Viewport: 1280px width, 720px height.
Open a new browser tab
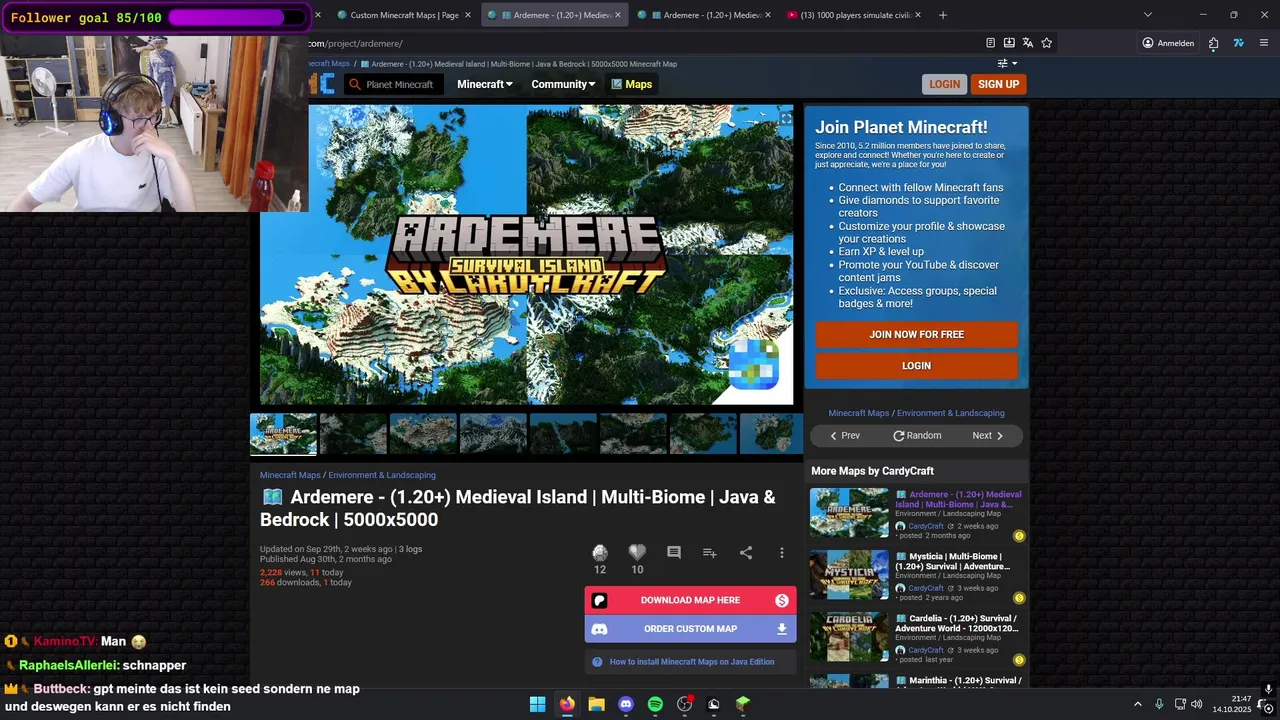pyautogui.click(x=943, y=15)
